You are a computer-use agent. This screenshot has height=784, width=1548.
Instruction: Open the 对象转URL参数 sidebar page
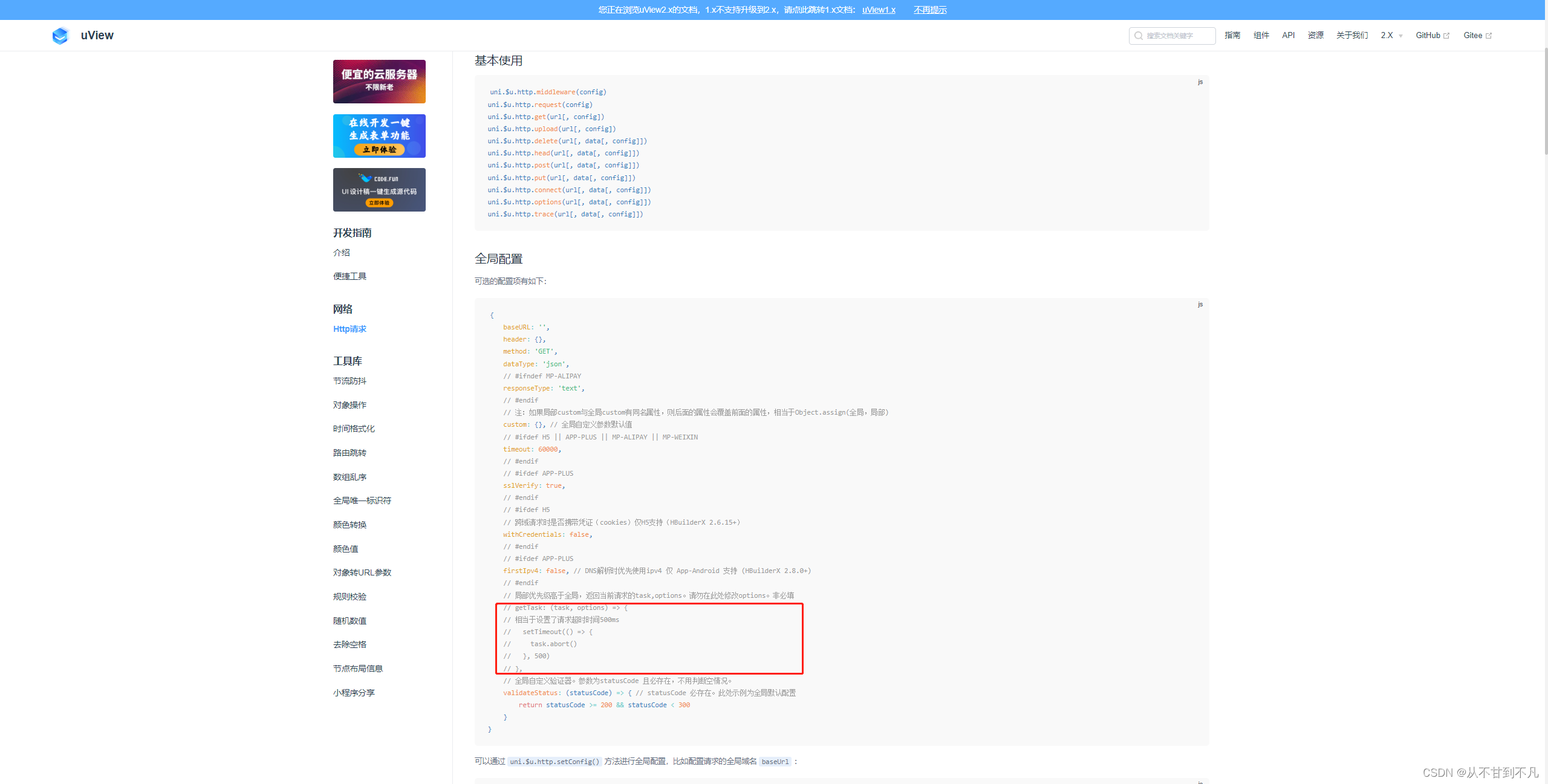pos(362,572)
